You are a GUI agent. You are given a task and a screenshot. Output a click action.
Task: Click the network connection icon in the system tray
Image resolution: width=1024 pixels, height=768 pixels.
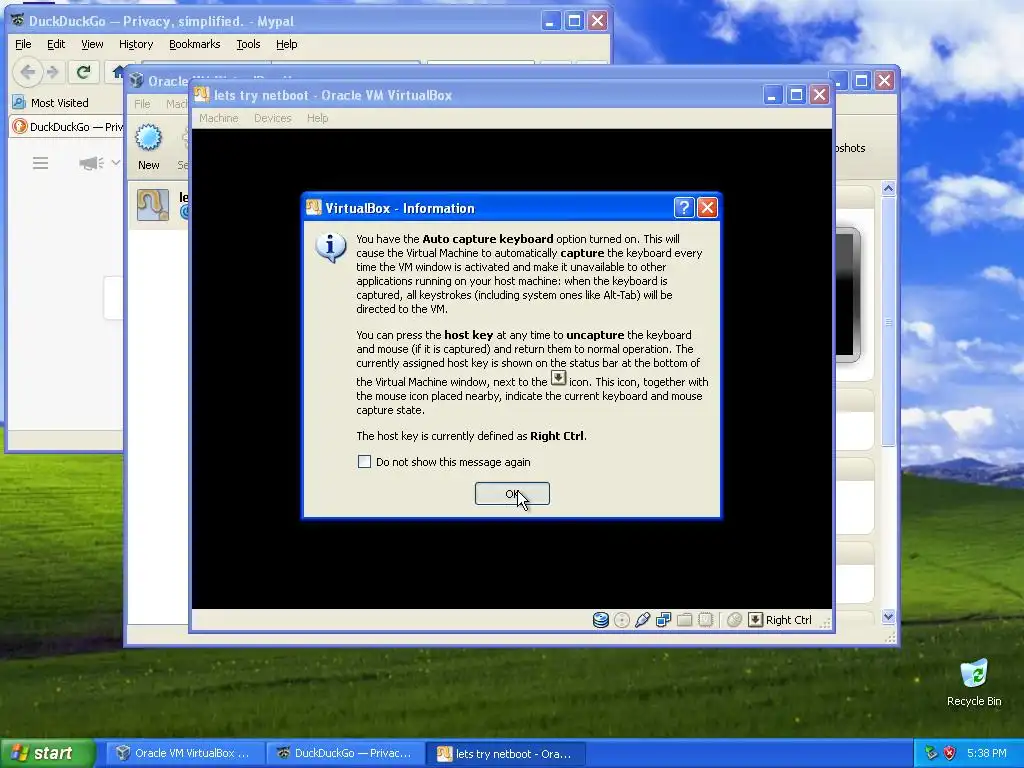pos(931,754)
